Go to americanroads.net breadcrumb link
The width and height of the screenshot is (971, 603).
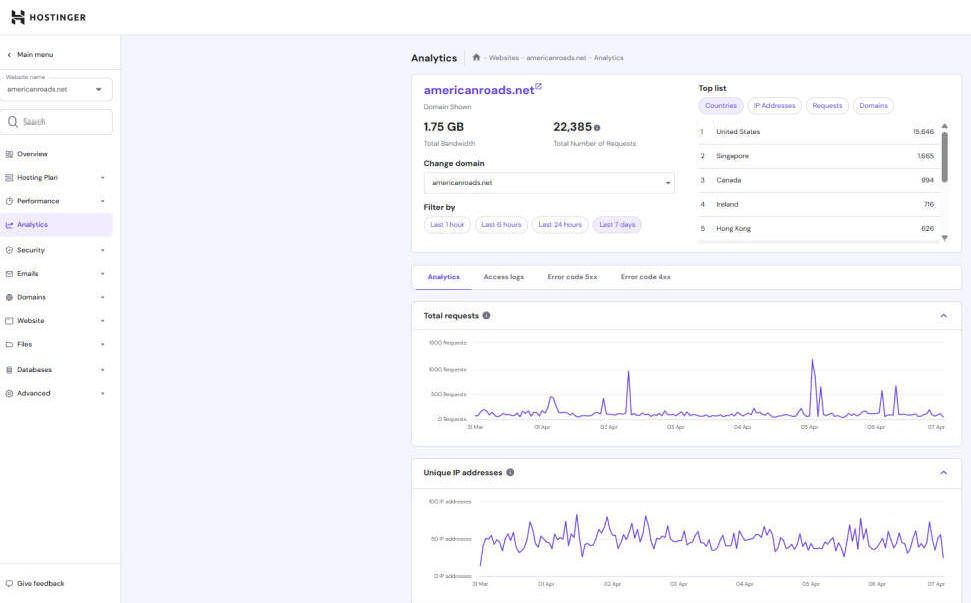tap(556, 58)
